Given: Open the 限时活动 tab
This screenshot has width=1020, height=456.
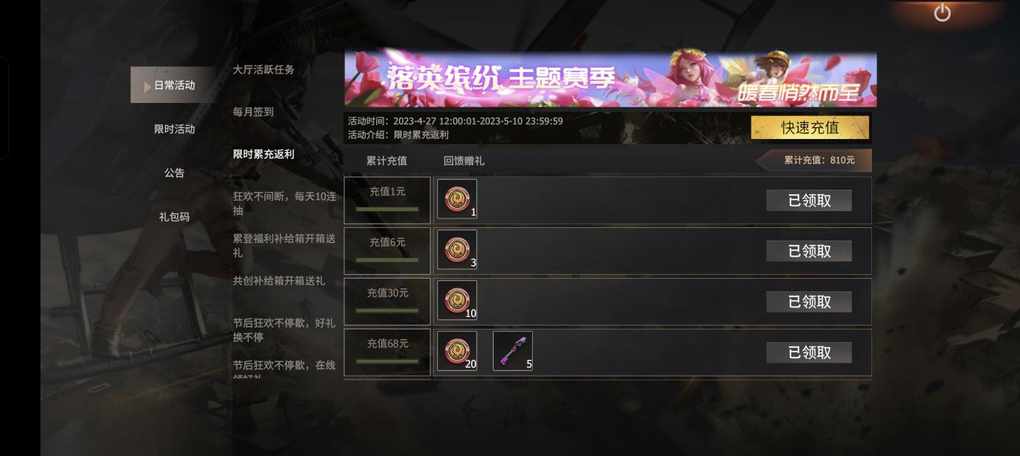Looking at the screenshot, I should point(174,129).
